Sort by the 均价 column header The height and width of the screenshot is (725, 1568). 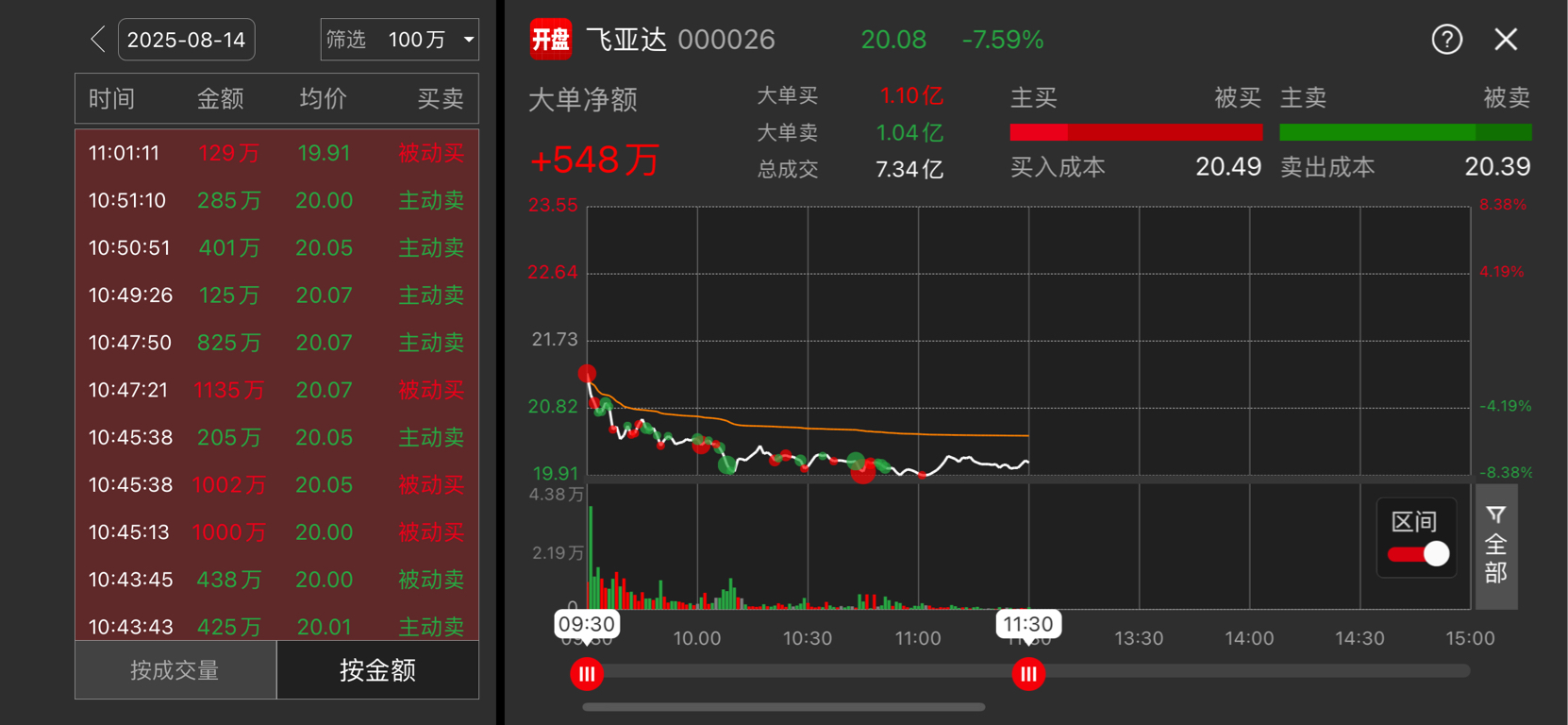pyautogui.click(x=324, y=99)
